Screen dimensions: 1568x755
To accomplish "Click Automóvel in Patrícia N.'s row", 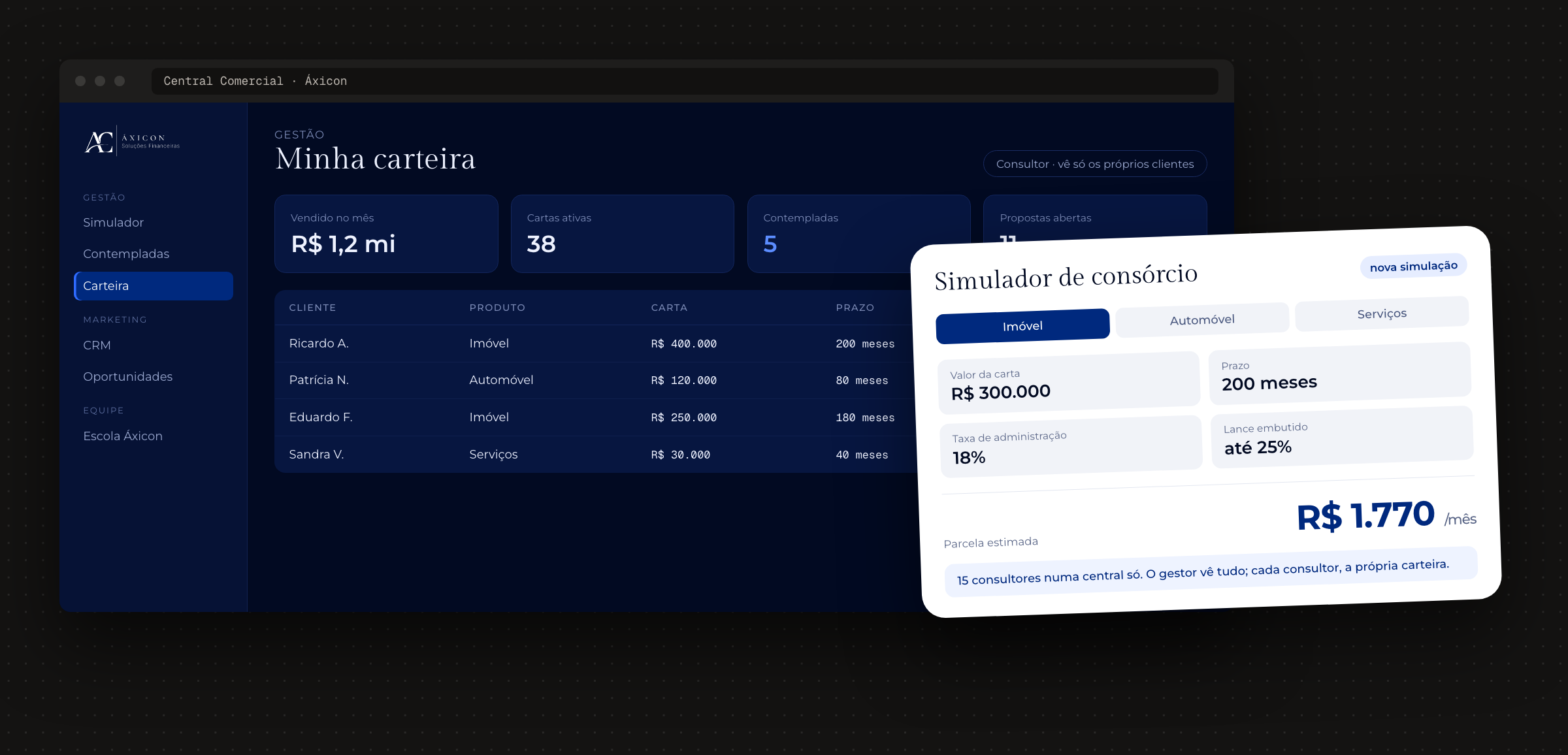I will (x=501, y=380).
